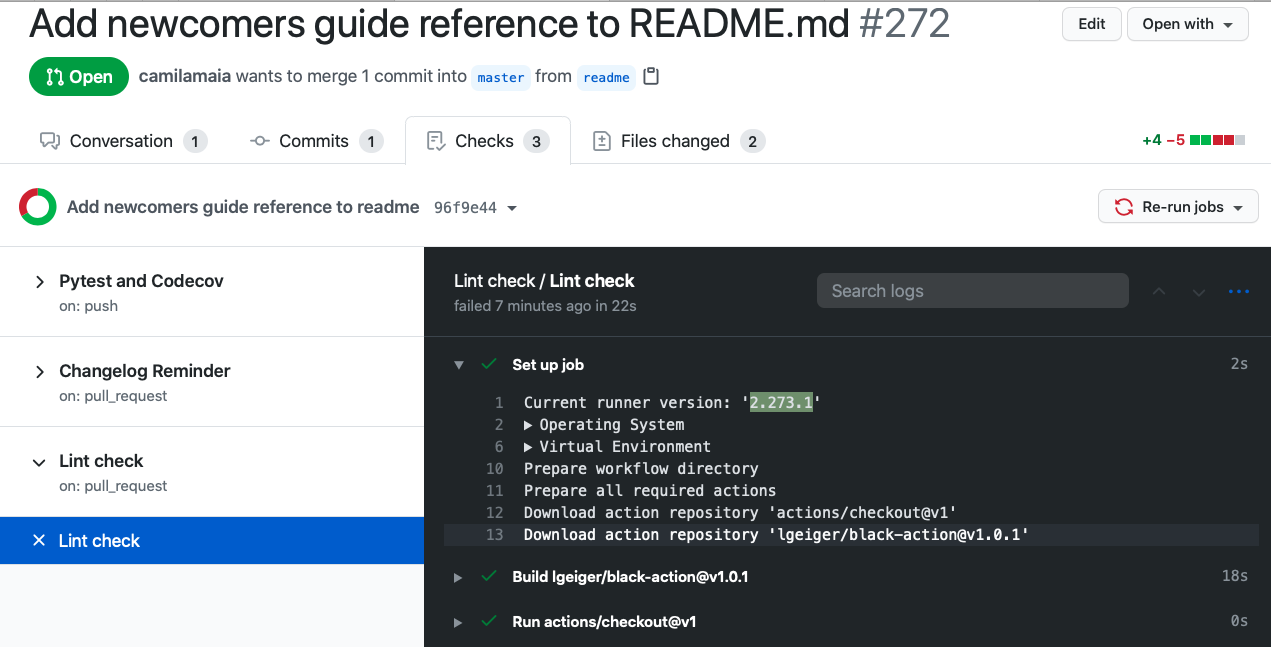The width and height of the screenshot is (1271, 647).
Task: Click 'Prepare all required actions' log line
Action: click(650, 490)
